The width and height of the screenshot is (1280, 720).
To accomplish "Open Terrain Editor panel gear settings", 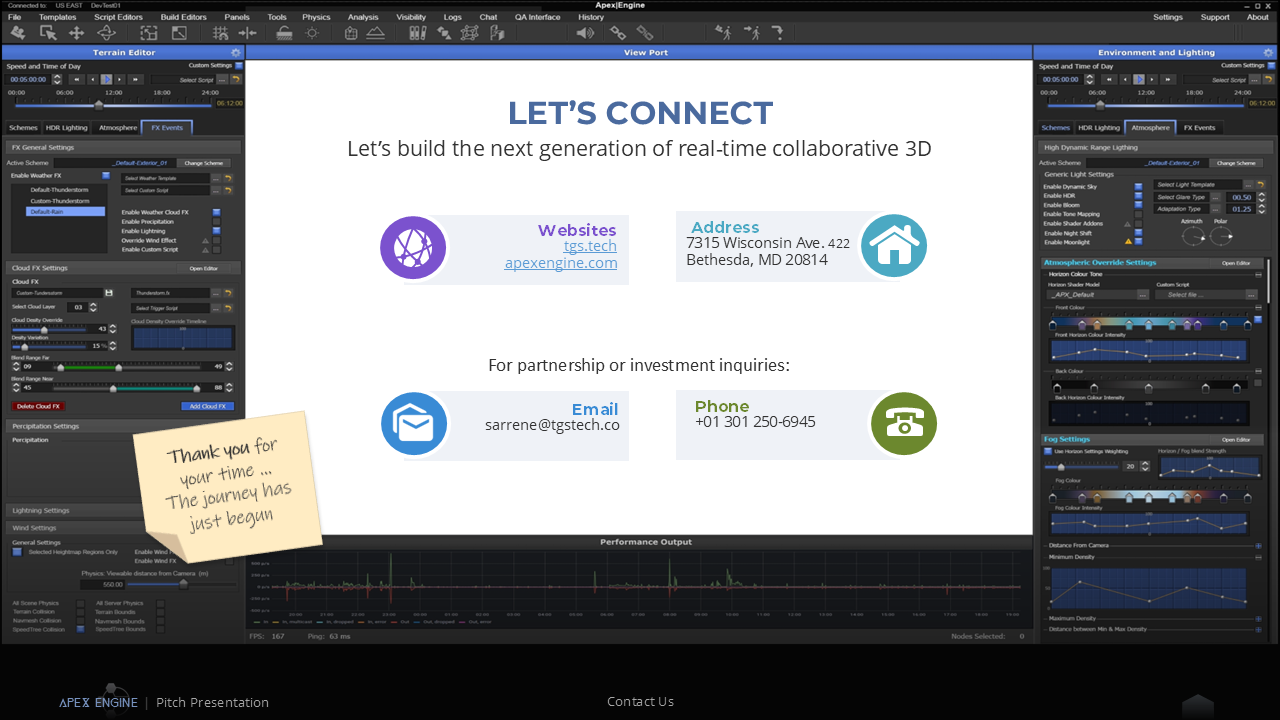I will click(235, 52).
